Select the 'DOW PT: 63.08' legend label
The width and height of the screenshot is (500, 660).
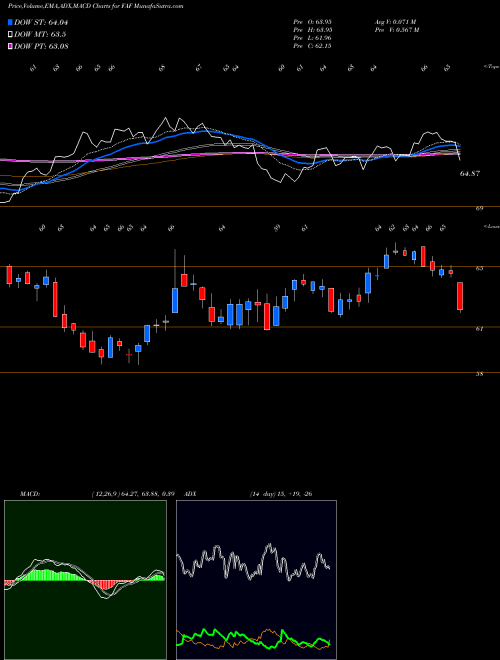coord(42,46)
